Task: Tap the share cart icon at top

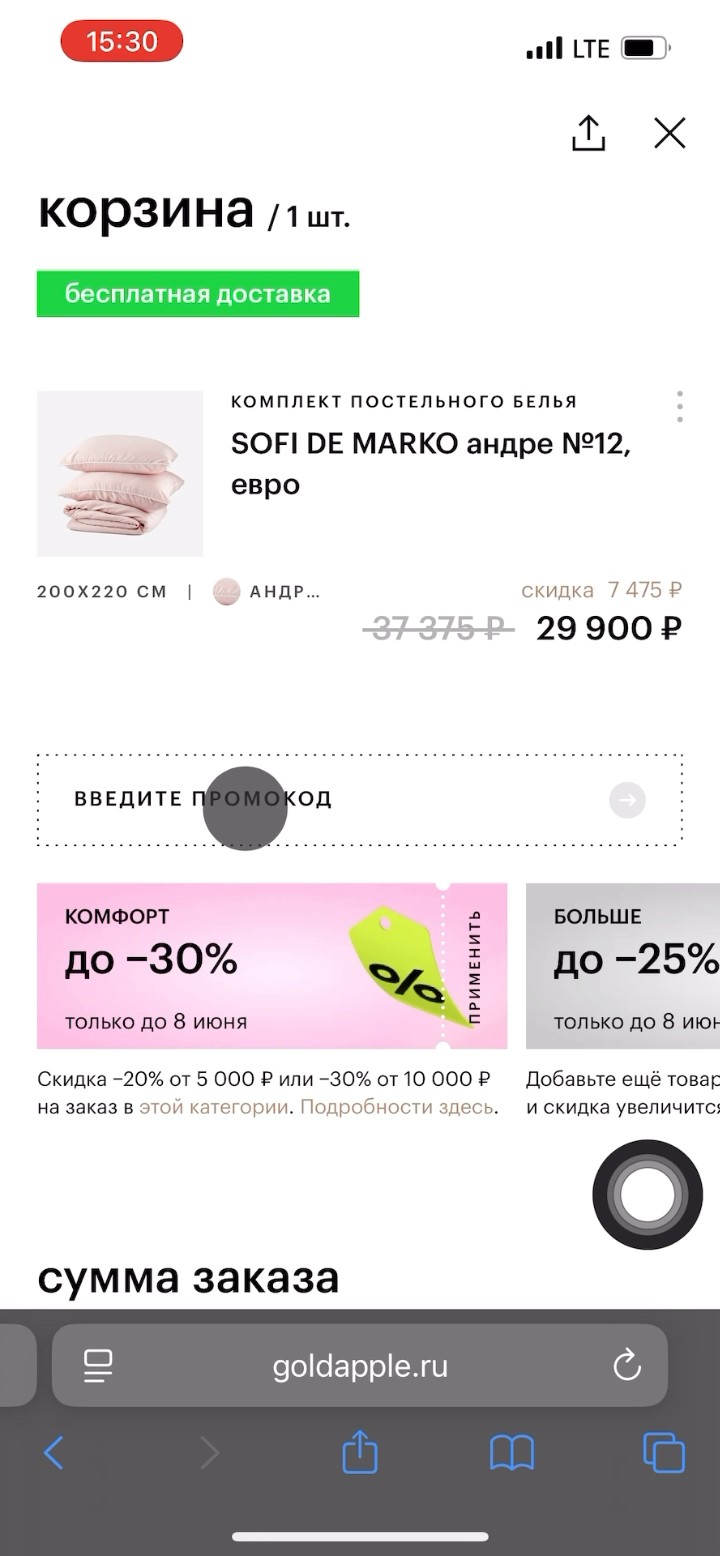Action: point(588,133)
